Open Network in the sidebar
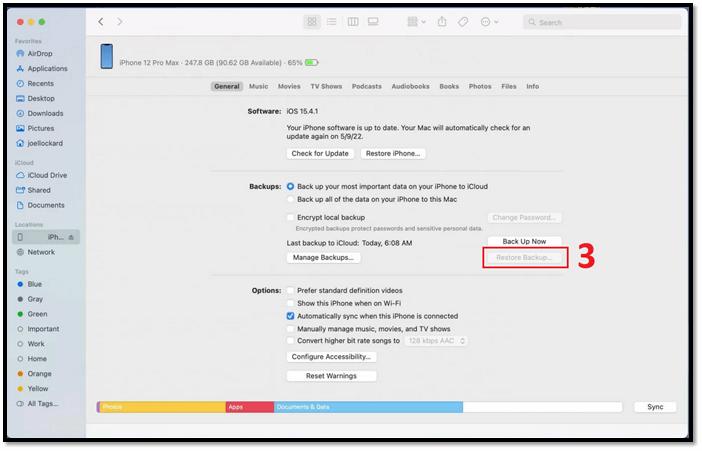The image size is (702, 451). (x=41, y=253)
